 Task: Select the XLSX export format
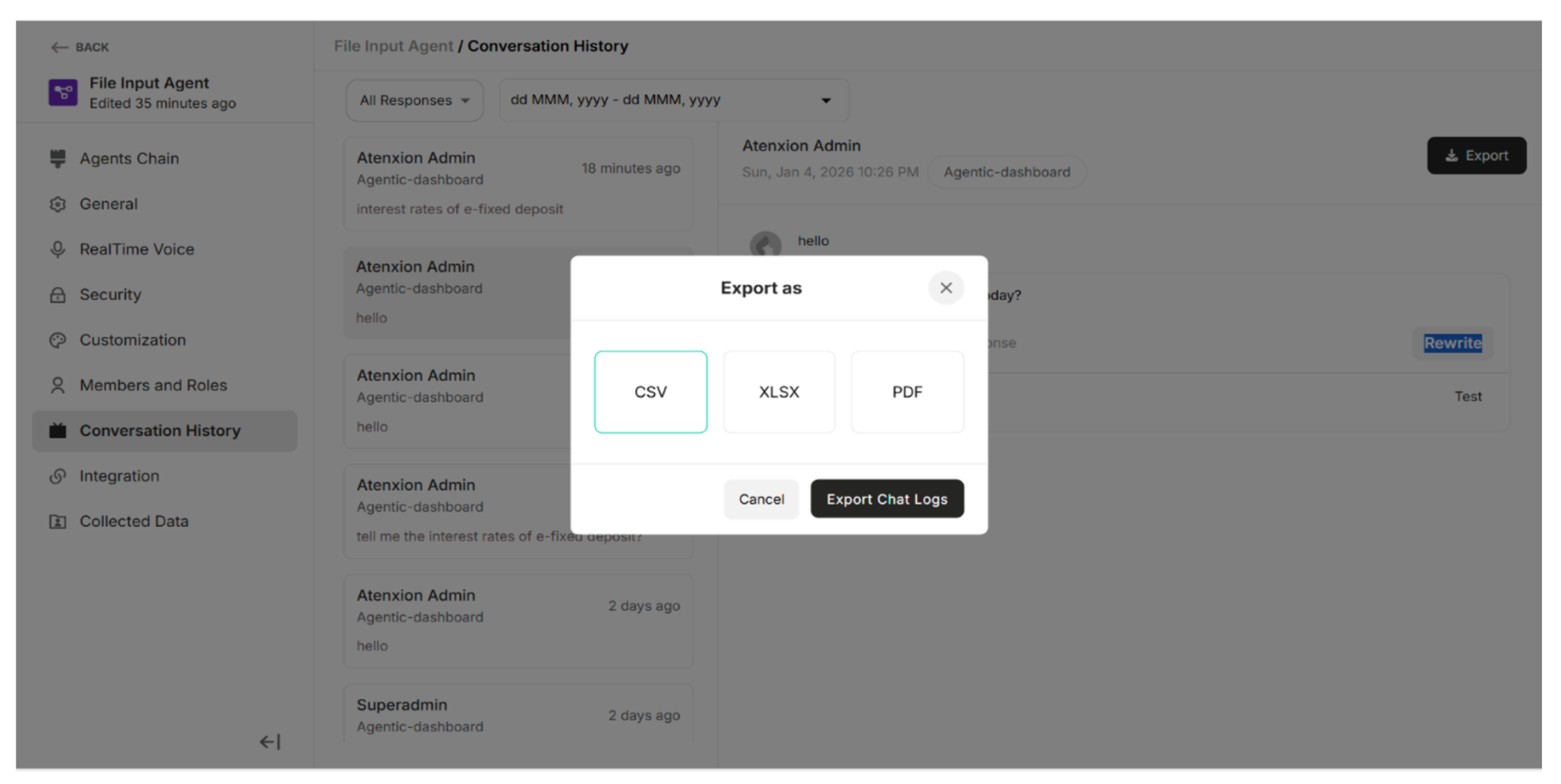[779, 392]
